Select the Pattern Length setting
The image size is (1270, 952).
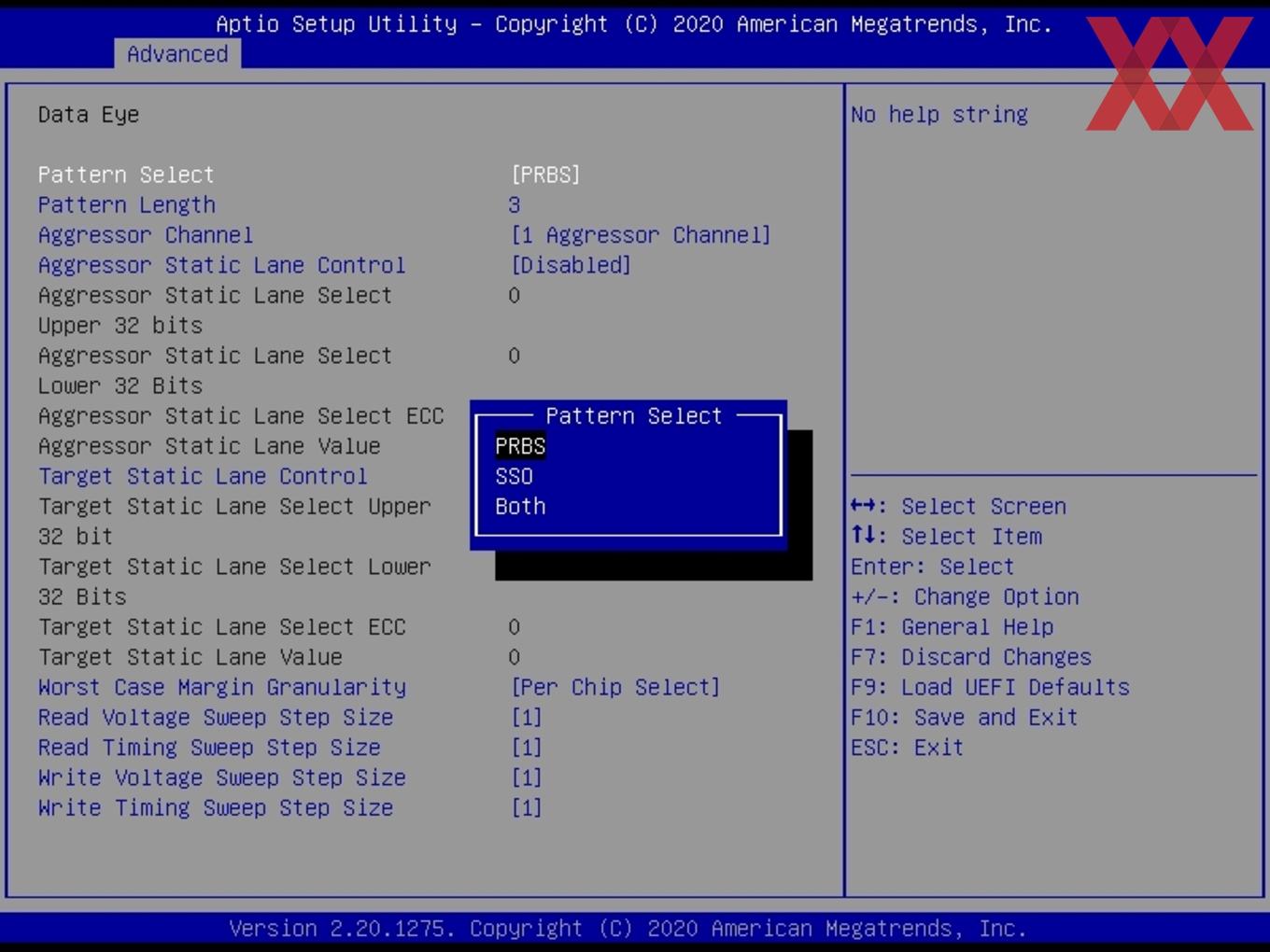[x=127, y=204]
